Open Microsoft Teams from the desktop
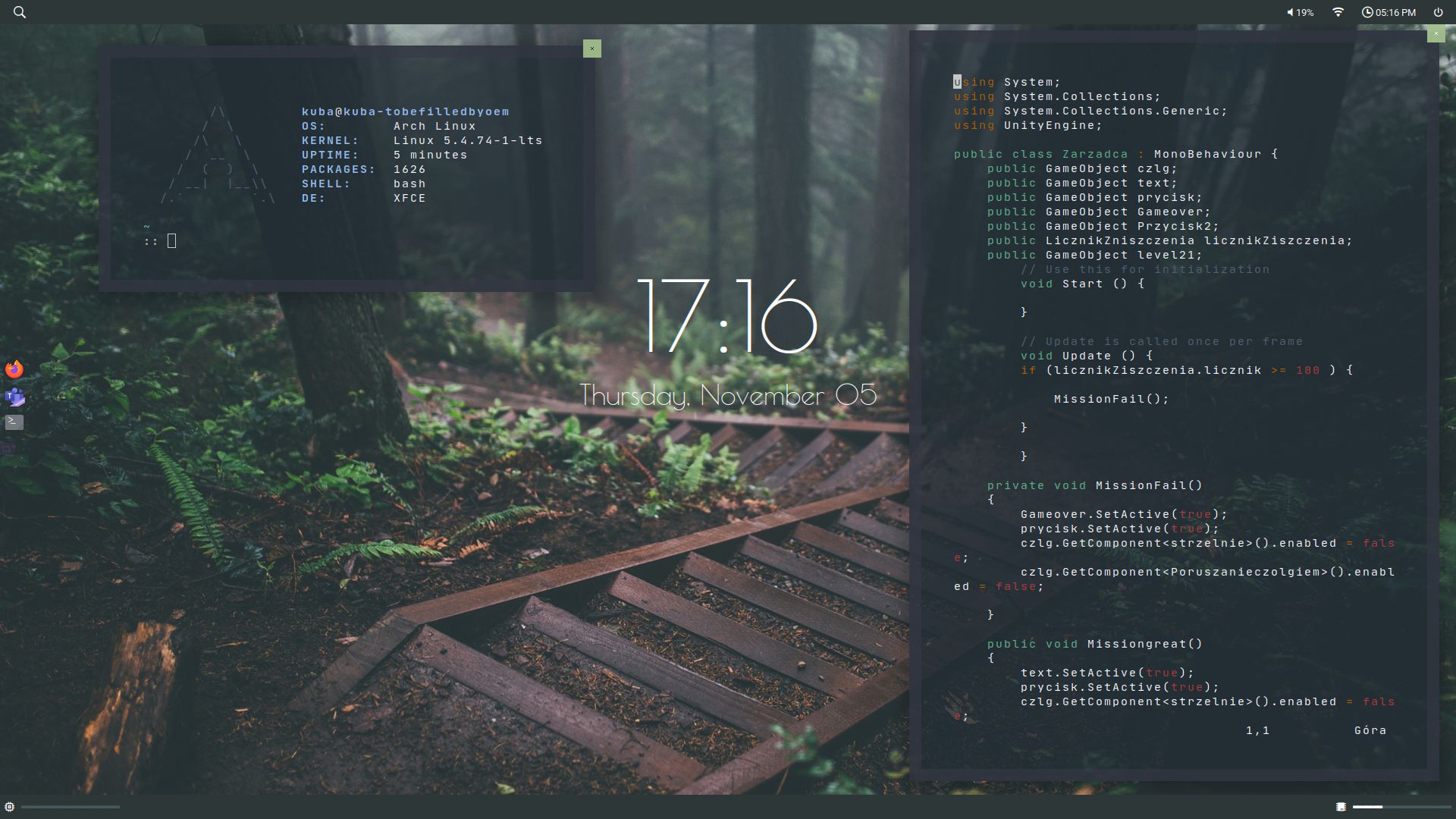This screenshot has width=1456, height=819. 15,397
